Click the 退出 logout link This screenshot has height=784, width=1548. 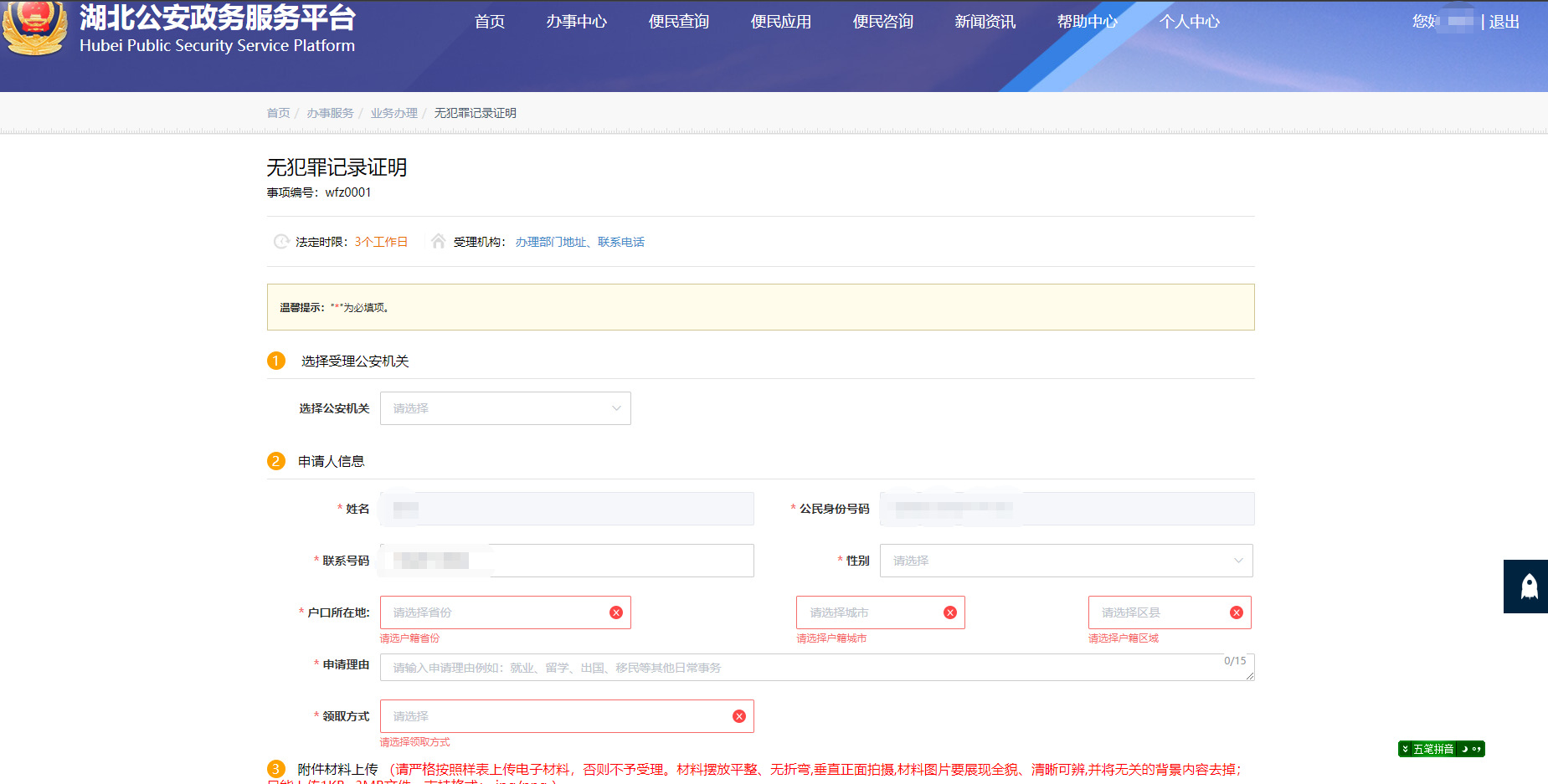(x=1504, y=22)
